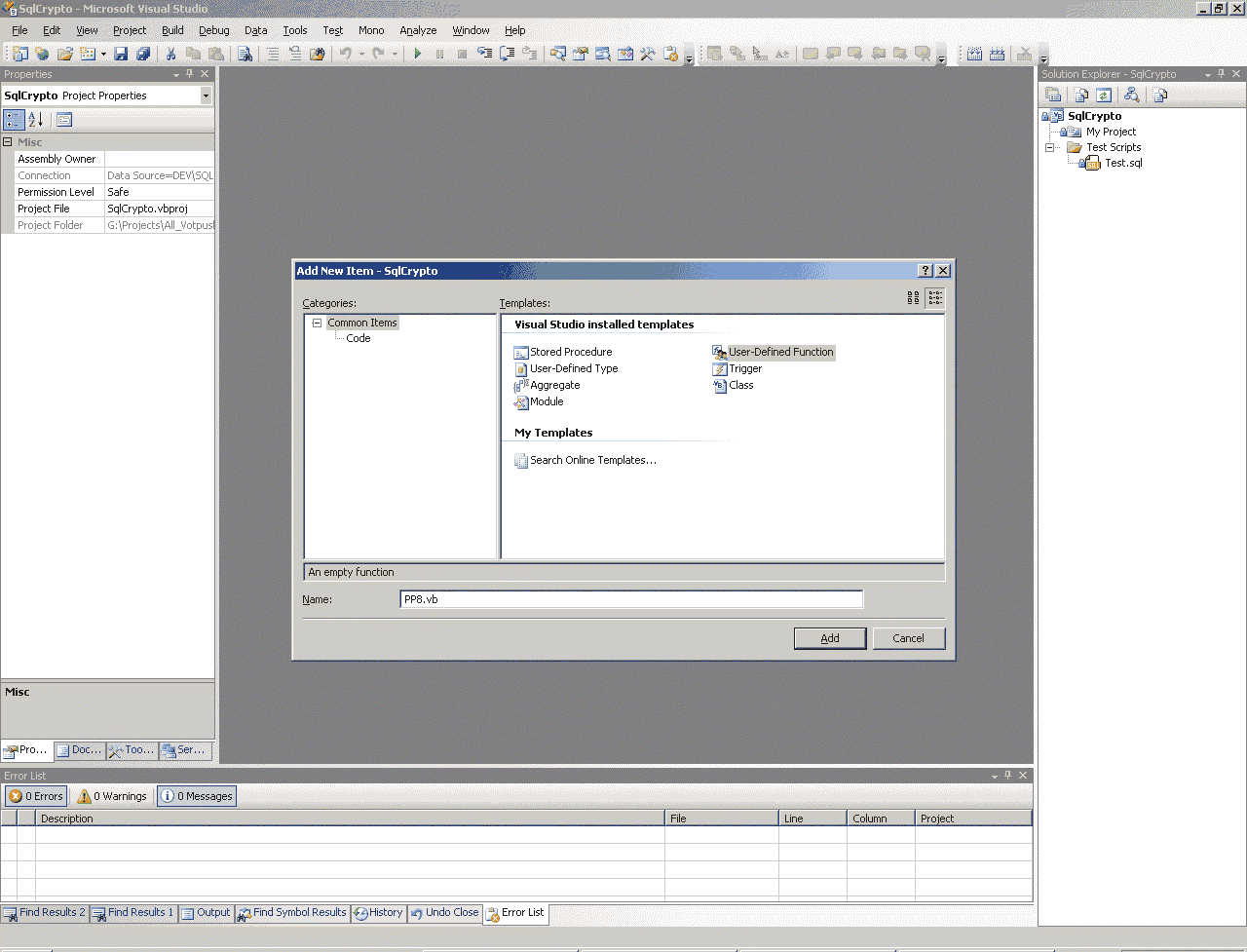This screenshot has height=952, width=1247.
Task: Open Property Pages icon in Properties panel
Action: [64, 120]
